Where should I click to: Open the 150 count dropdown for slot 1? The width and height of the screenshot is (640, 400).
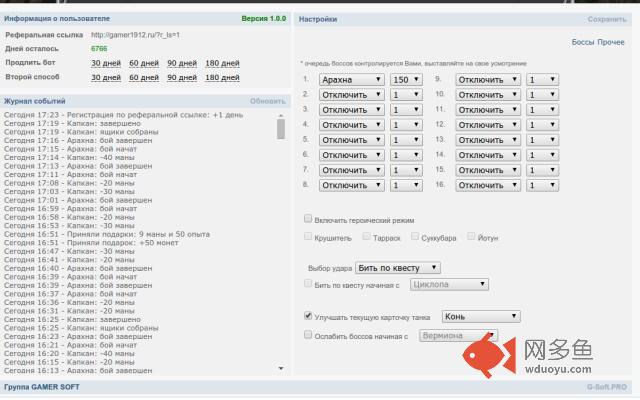point(406,80)
